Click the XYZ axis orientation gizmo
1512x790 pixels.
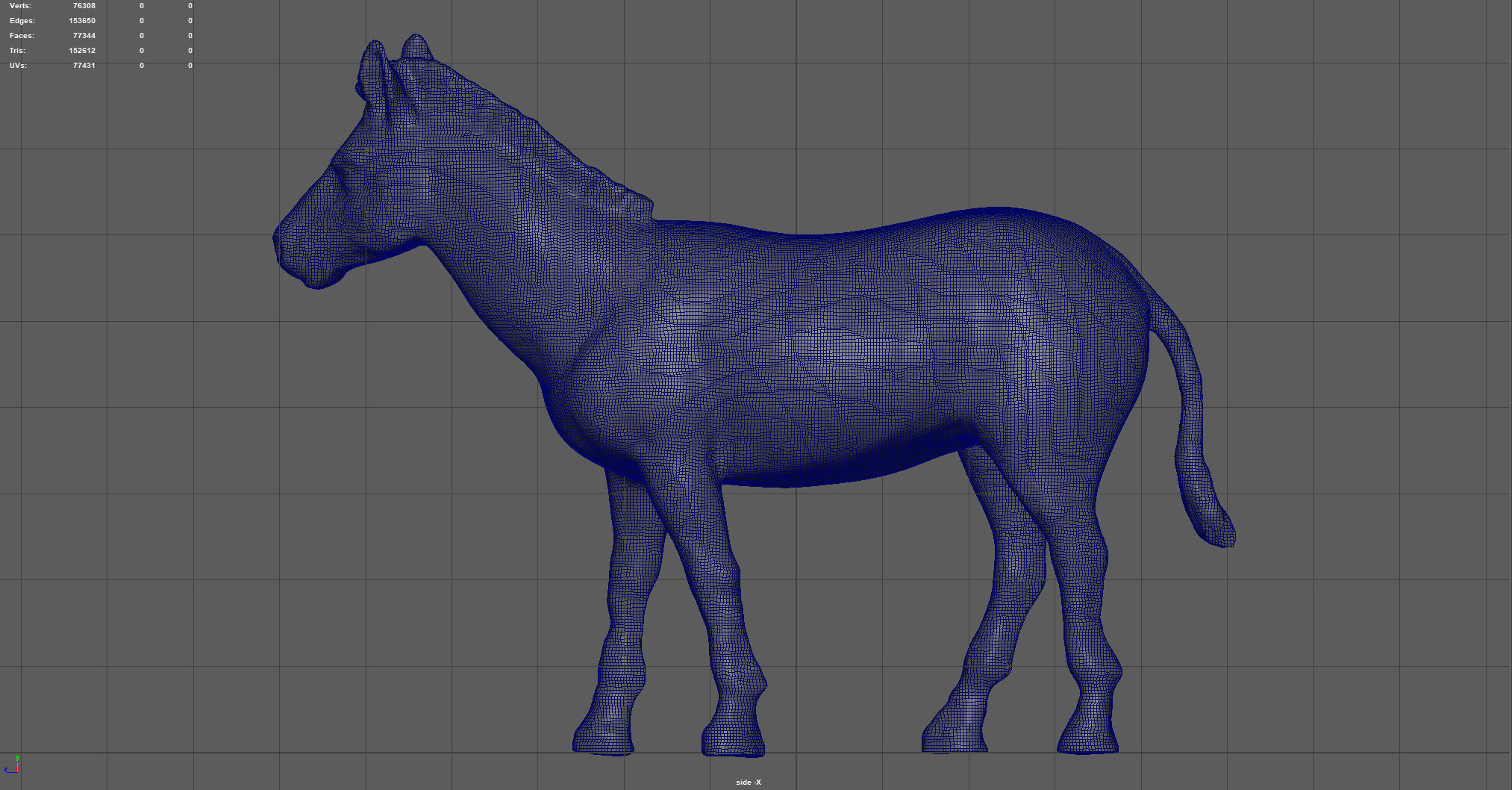[11, 765]
